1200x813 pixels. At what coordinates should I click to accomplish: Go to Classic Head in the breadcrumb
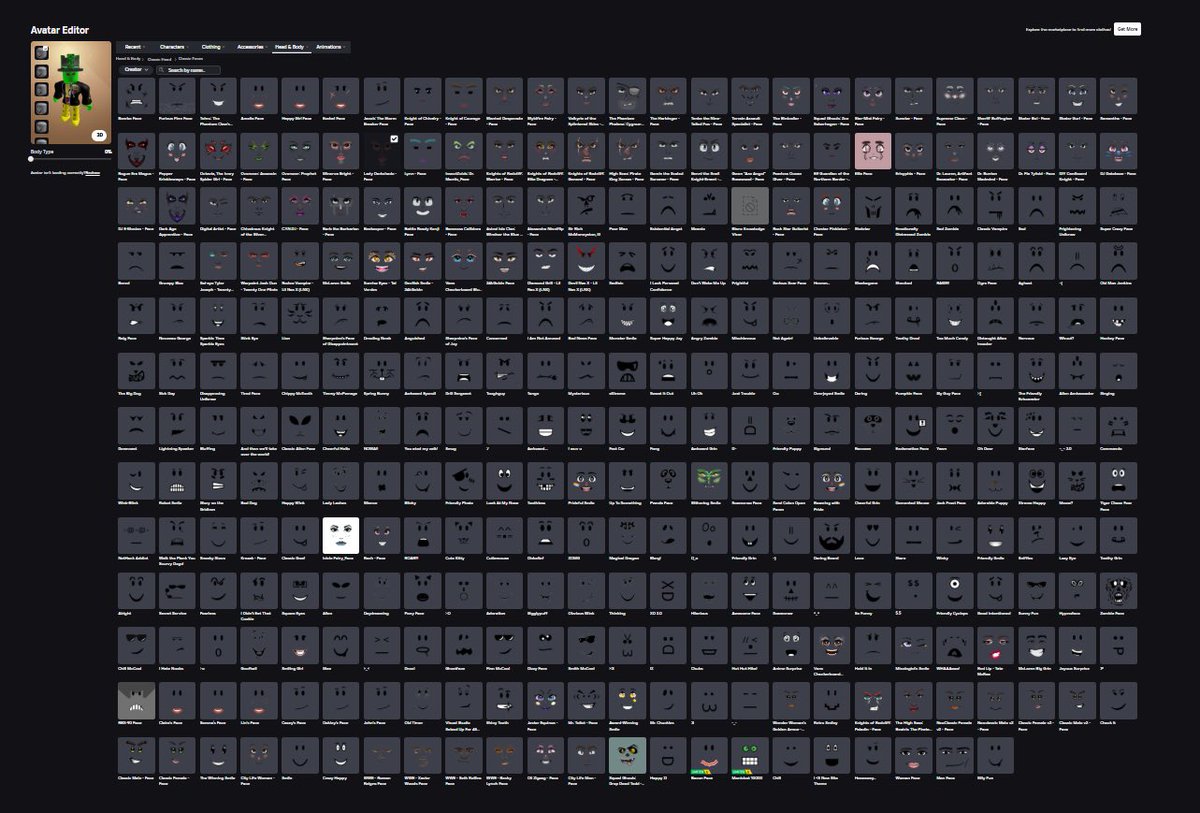point(159,59)
